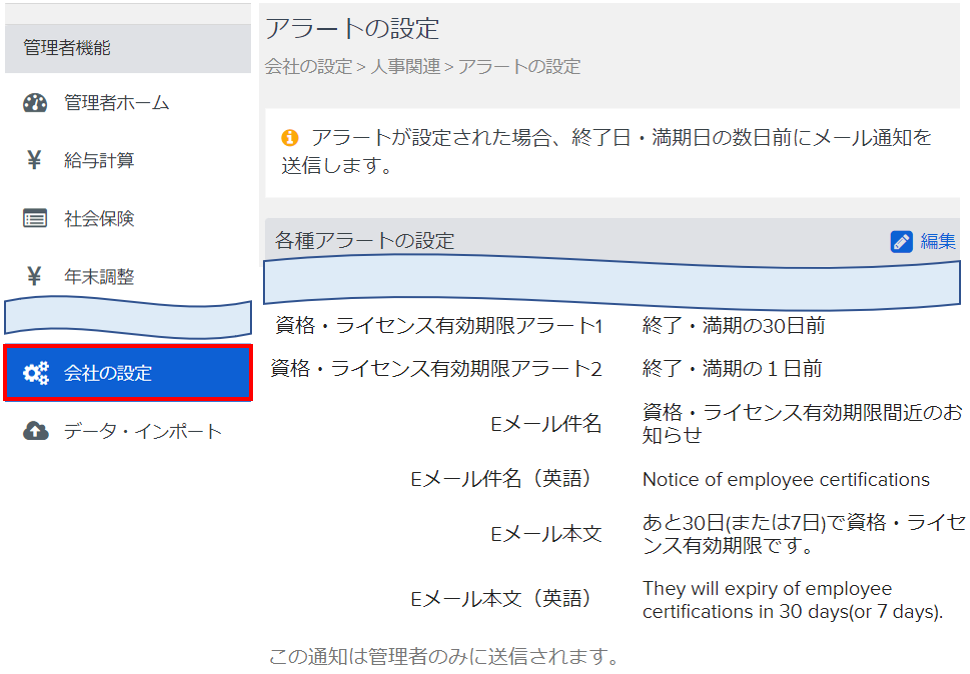Image resolution: width=970 pixels, height=674 pixels.
Task: Click the 管理者機能 sidebar header
Action: click(128, 48)
